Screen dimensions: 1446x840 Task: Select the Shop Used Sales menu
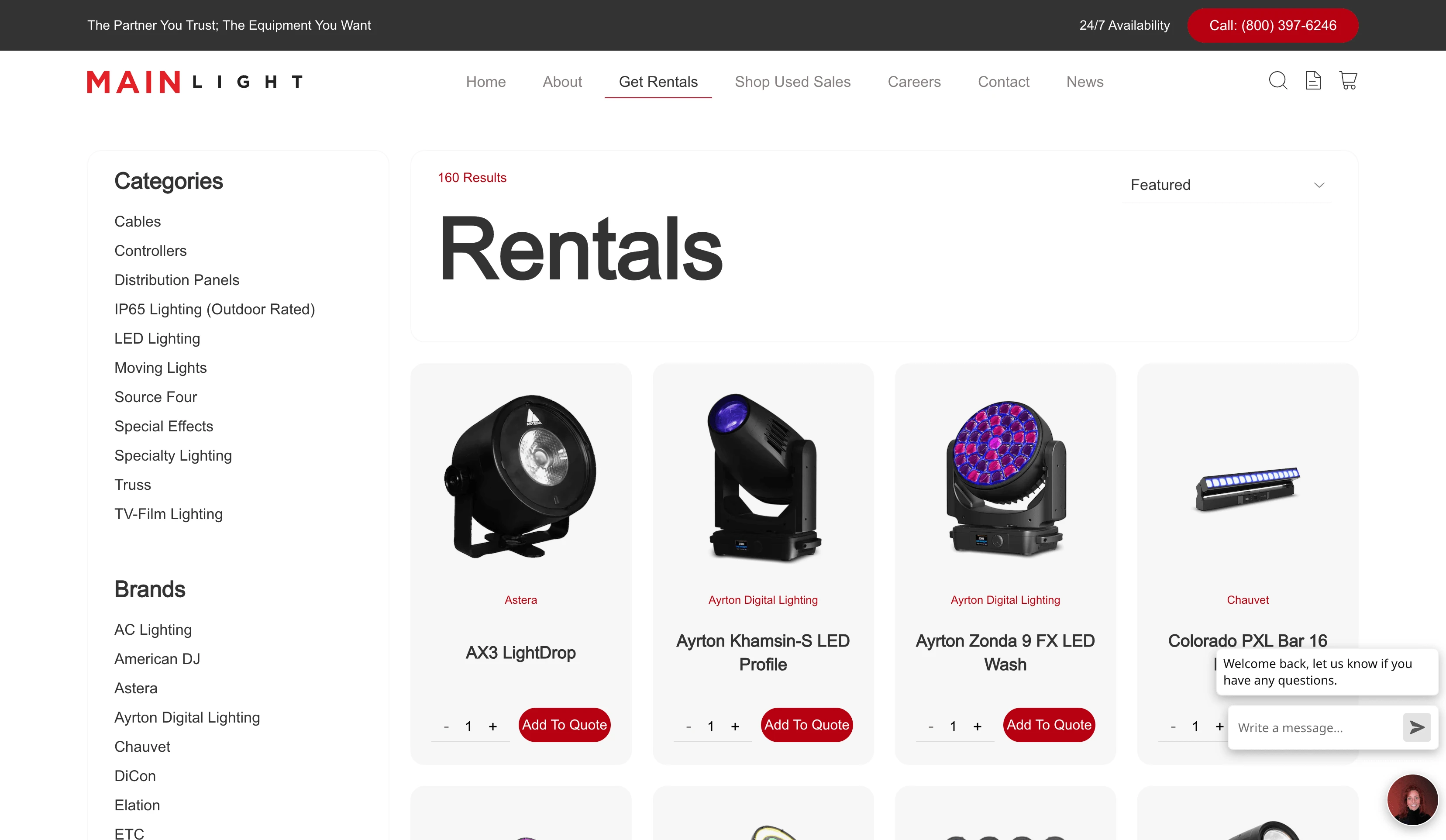tap(792, 82)
